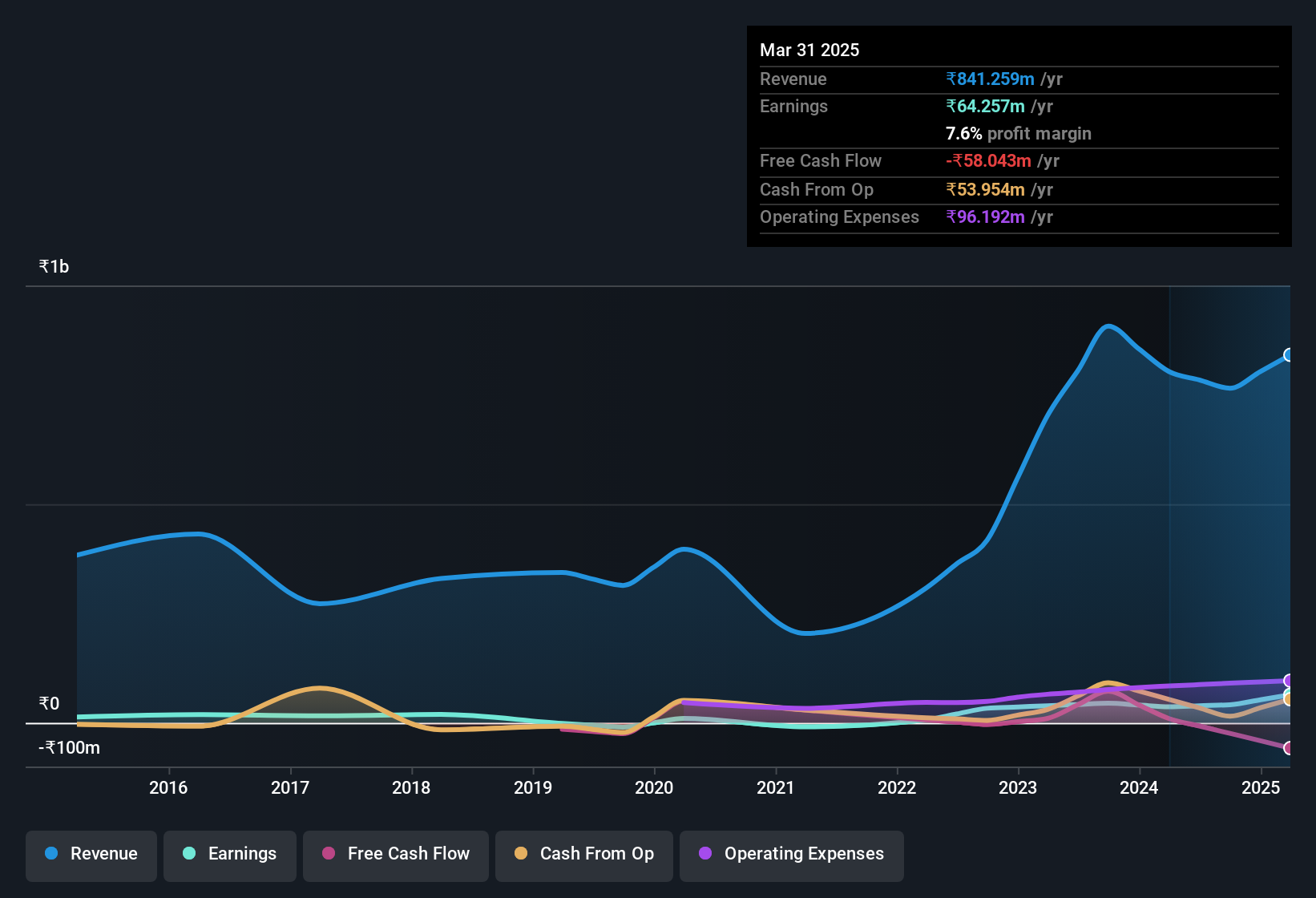Click the pink Free Cash Flow legend dot
This screenshot has height=898, width=1316.
coord(327,854)
